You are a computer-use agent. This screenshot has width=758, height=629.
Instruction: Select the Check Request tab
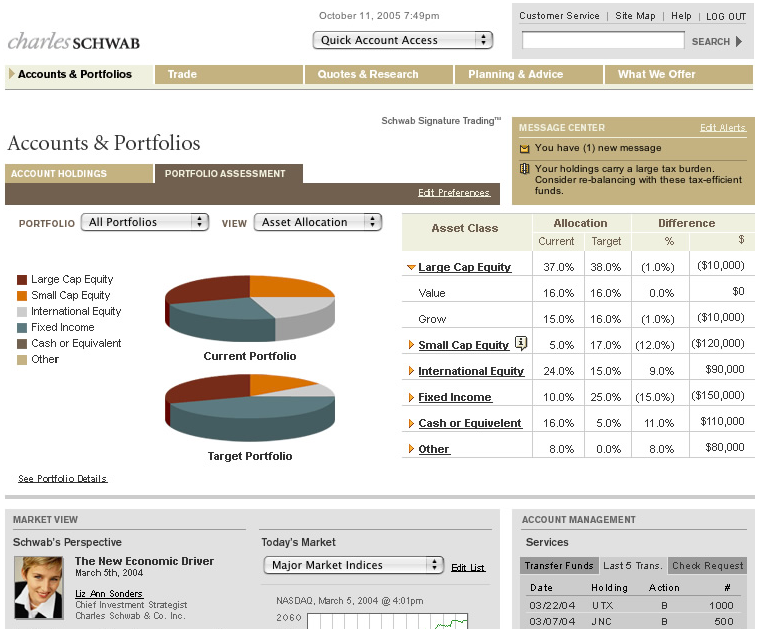707,566
